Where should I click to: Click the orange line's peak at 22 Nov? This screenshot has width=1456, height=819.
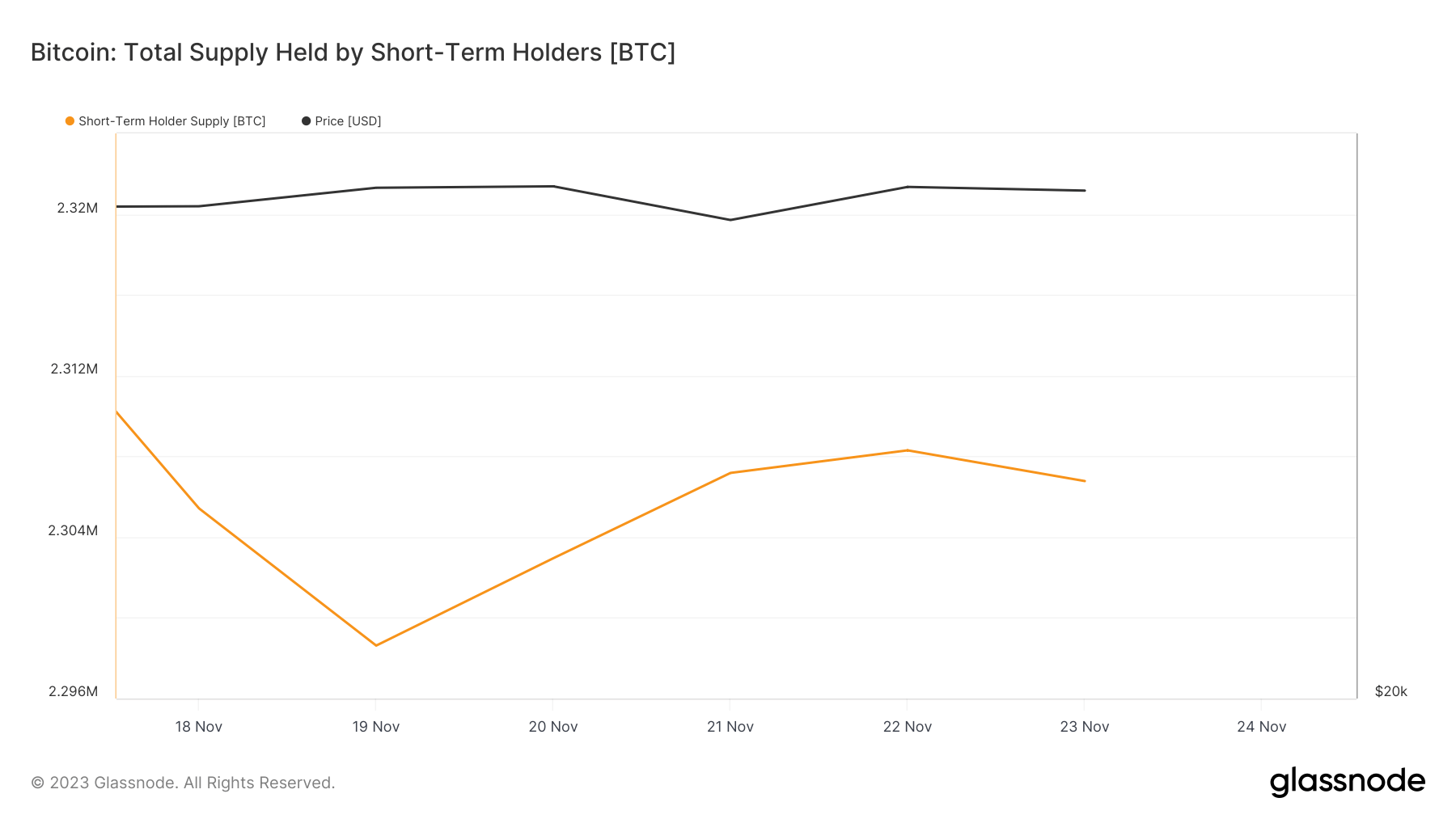[908, 450]
